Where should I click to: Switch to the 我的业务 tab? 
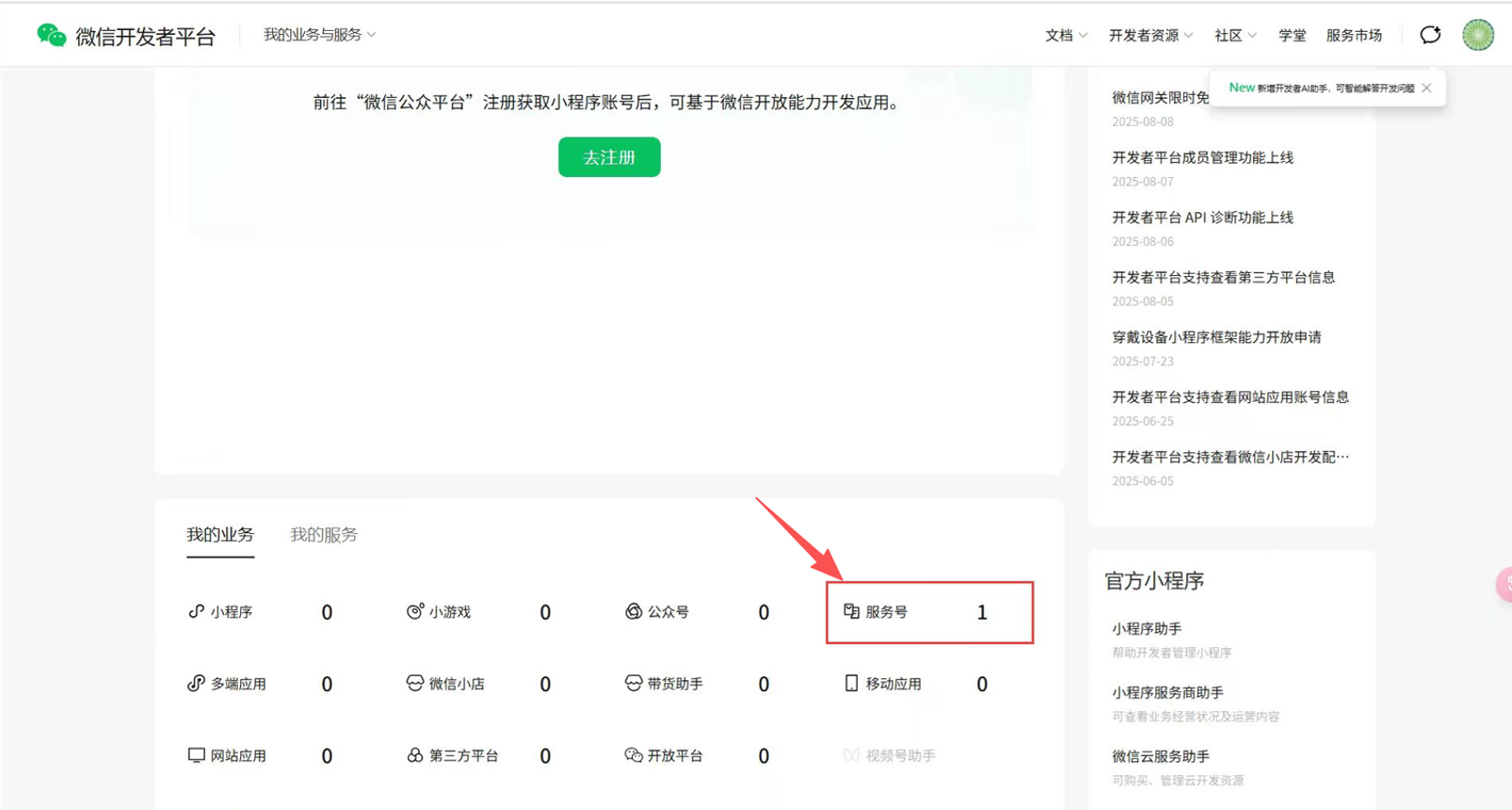(220, 535)
